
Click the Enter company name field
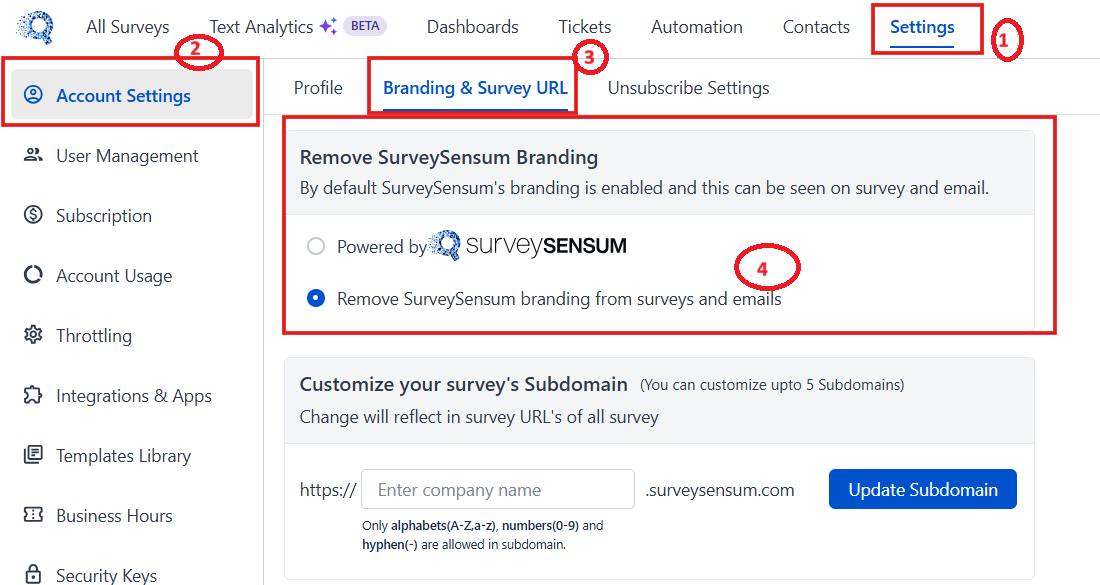[498, 490]
